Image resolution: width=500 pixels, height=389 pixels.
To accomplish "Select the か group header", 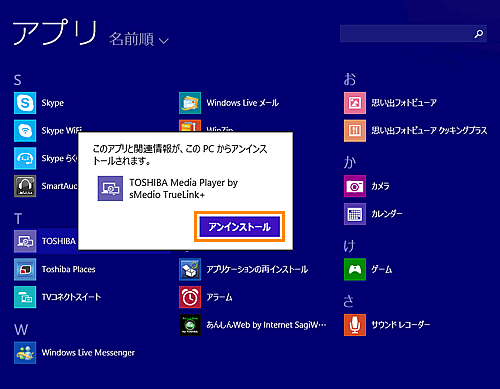I will [350, 163].
